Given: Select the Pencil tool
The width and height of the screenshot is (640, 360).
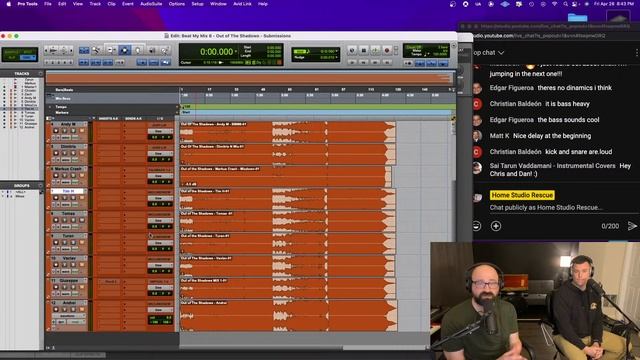Looking at the screenshot, I should click(164, 50).
